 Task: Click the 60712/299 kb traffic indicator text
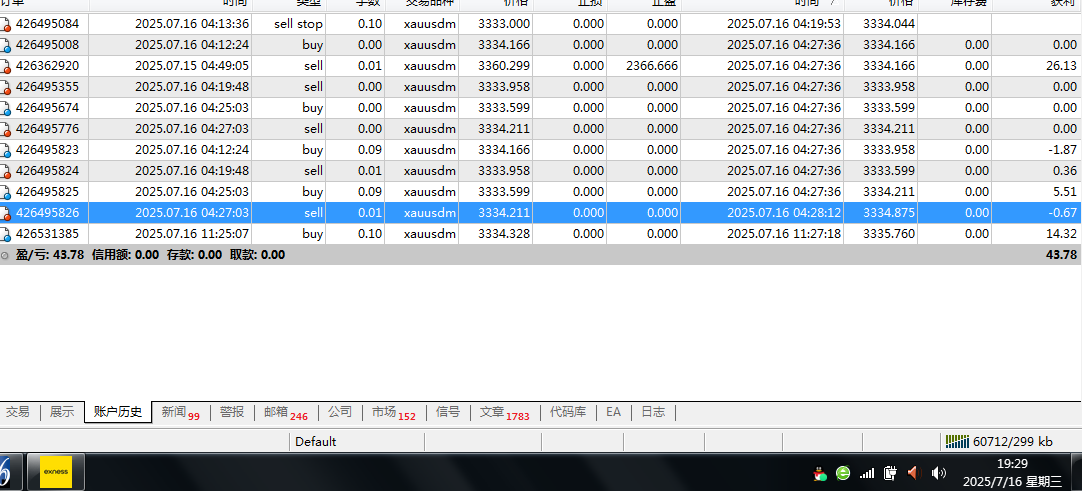(1012, 441)
